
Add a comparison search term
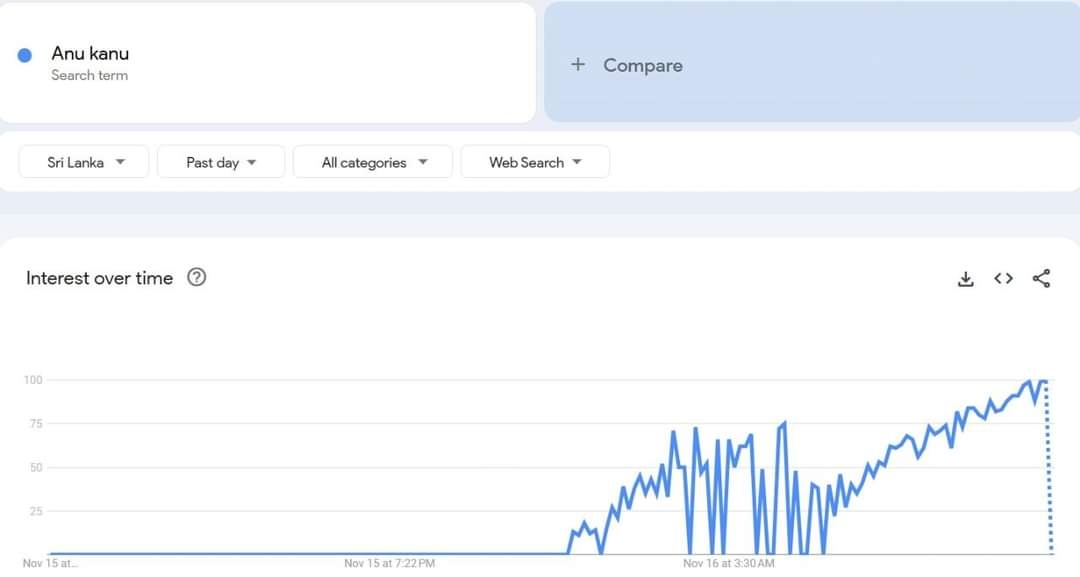812,63
